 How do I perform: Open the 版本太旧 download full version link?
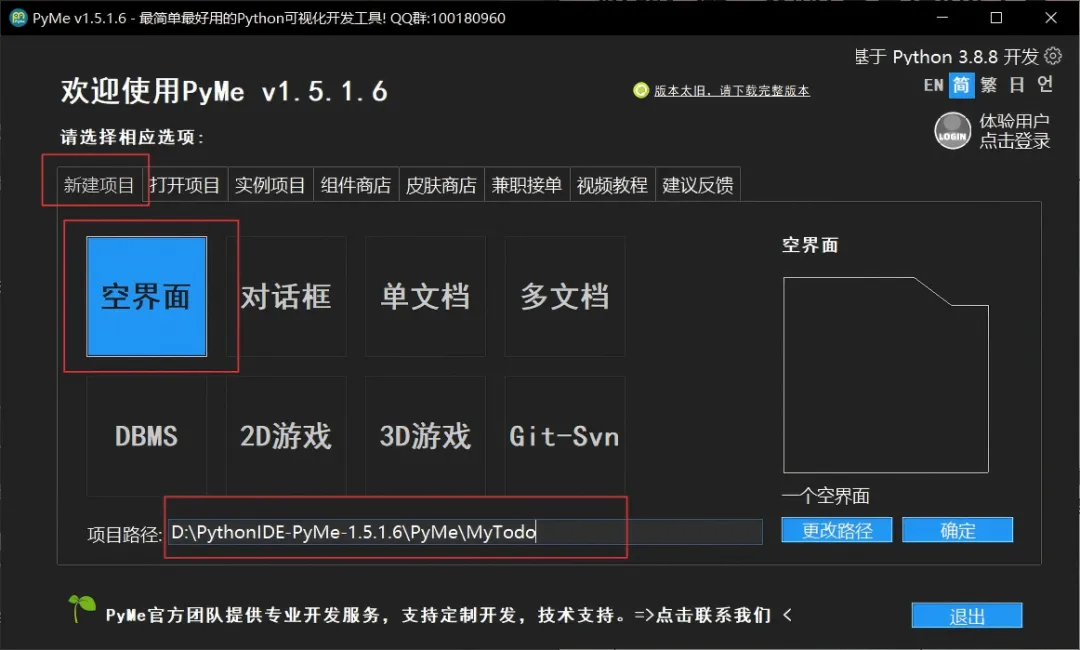pyautogui.click(x=732, y=91)
